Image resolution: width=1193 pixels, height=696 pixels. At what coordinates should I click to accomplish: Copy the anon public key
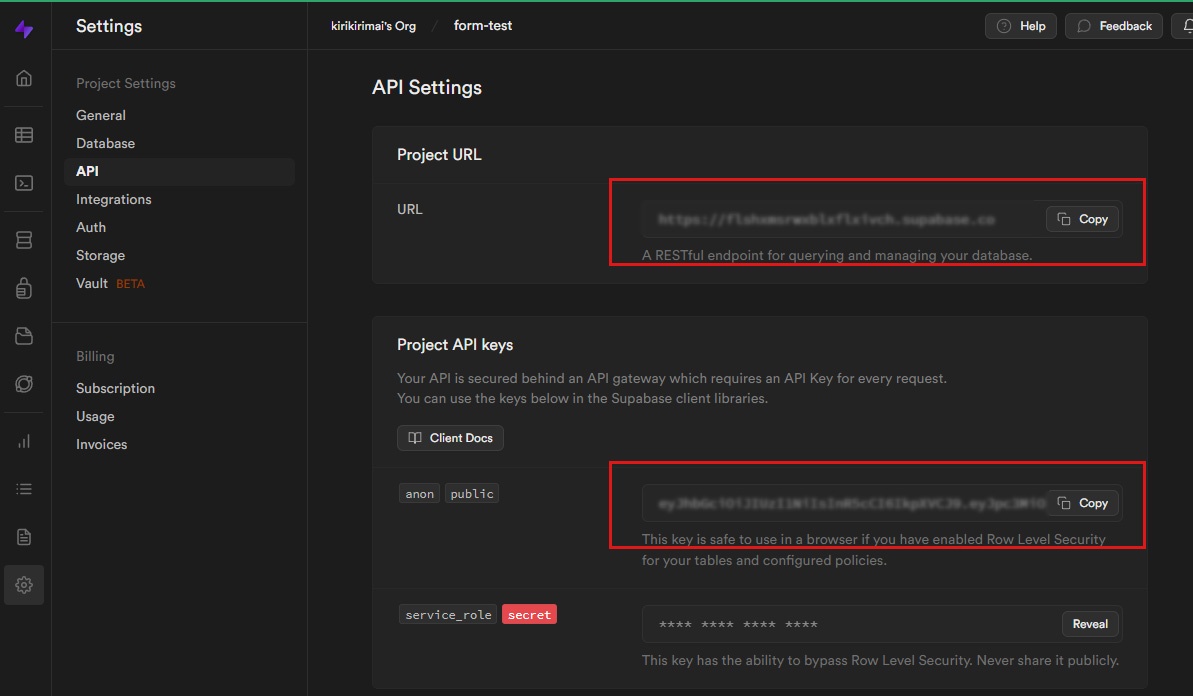pyautogui.click(x=1082, y=503)
